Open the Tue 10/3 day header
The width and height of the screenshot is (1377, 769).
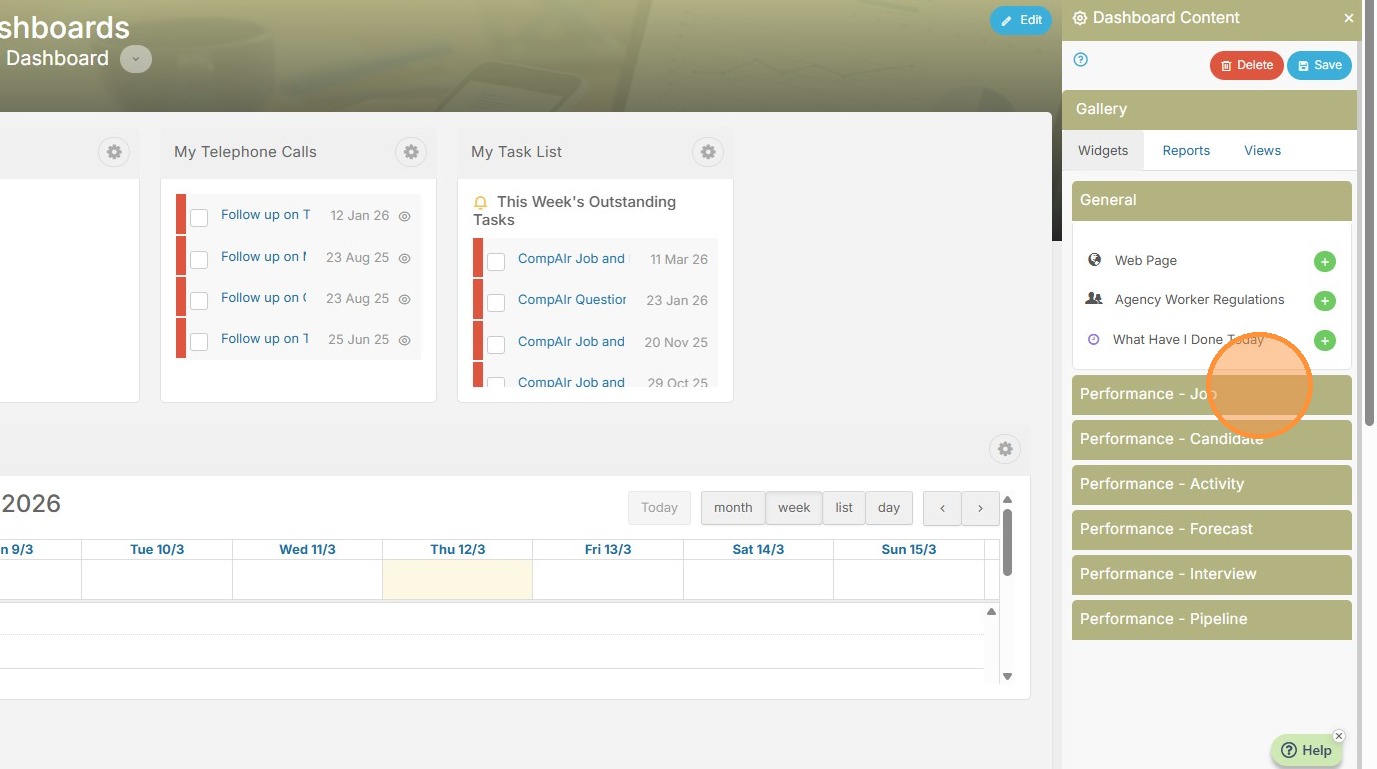pyautogui.click(x=157, y=550)
